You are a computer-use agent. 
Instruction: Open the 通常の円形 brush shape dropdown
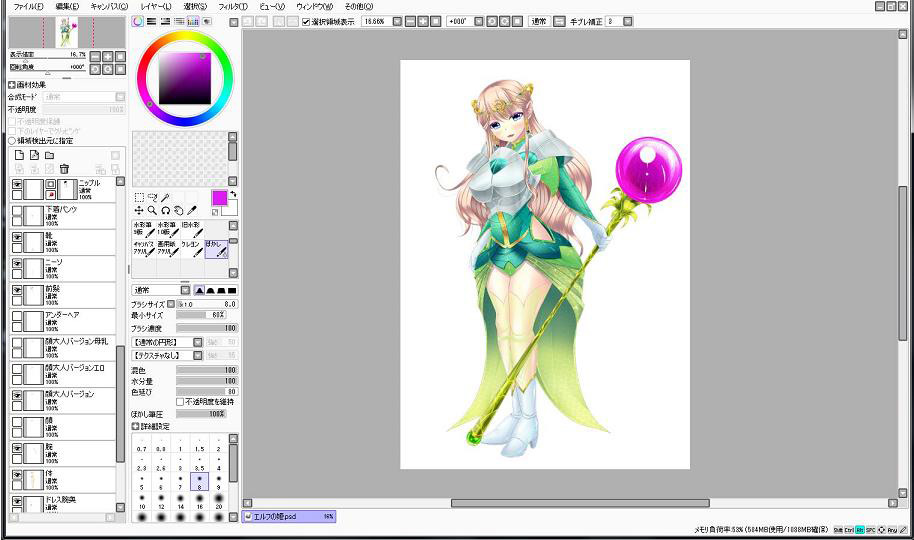point(197,342)
